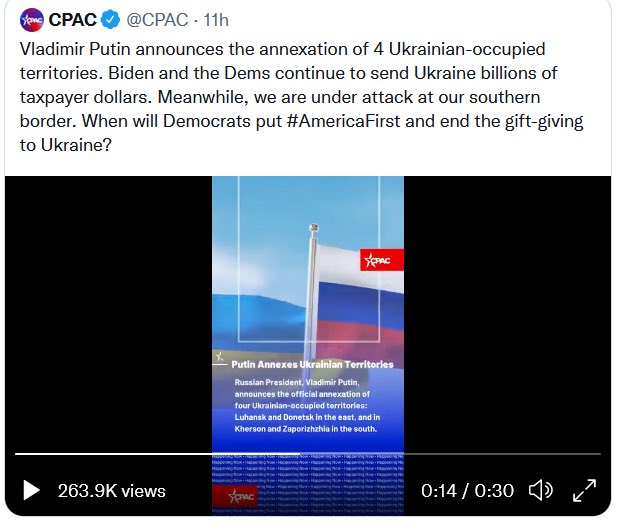Click the "Putin Annexes Ukrainian Territories" video headline
This screenshot has width=626, height=531.
coord(312,365)
